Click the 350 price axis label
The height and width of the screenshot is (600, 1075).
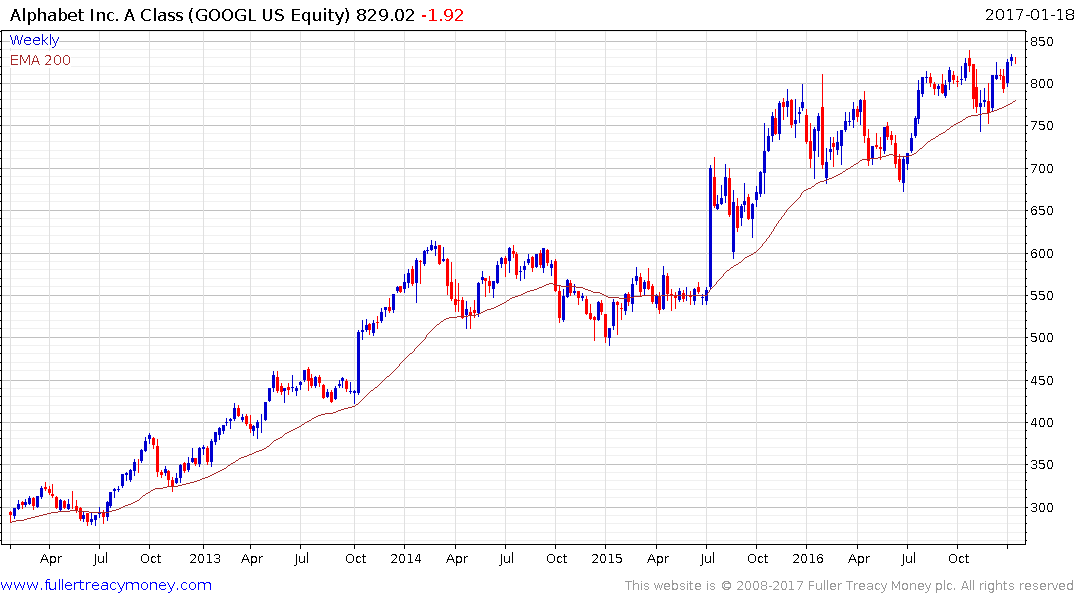1041,465
